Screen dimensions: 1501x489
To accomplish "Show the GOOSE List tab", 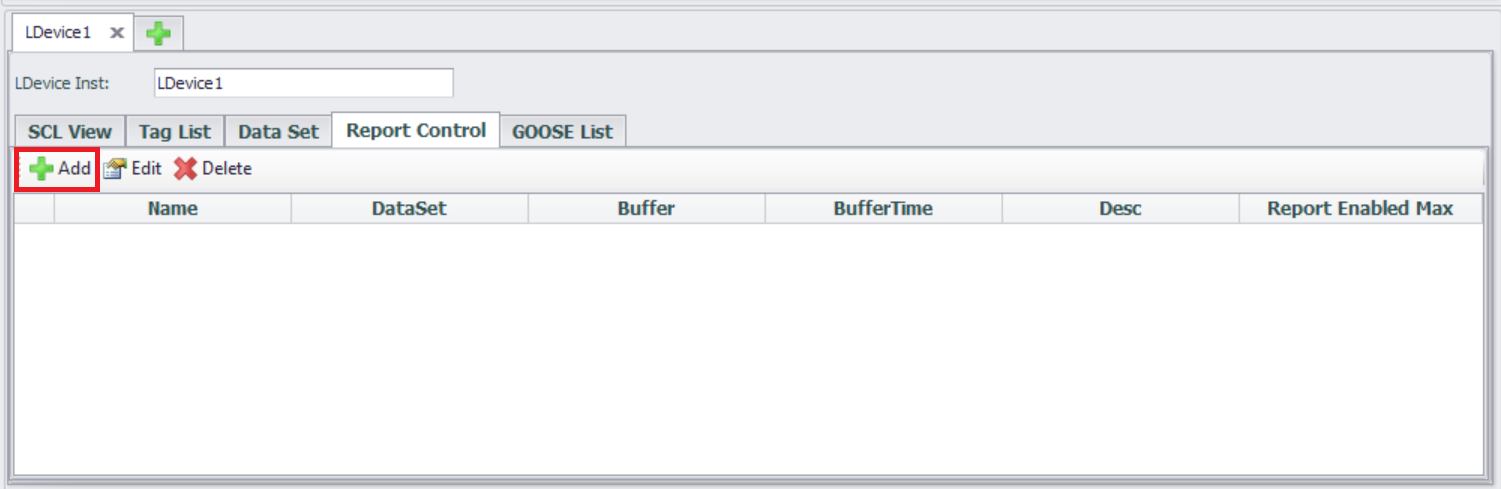I will (562, 132).
